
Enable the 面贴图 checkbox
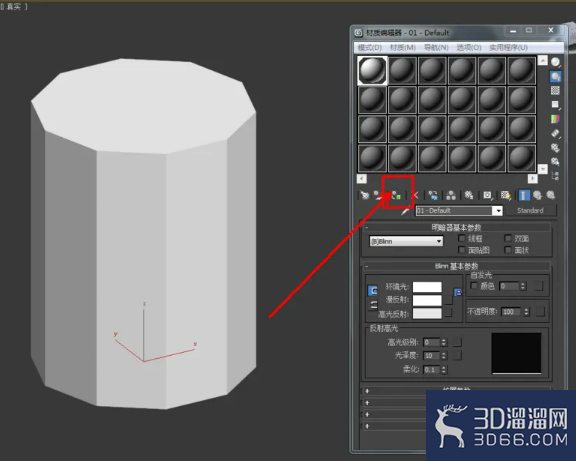[462, 250]
